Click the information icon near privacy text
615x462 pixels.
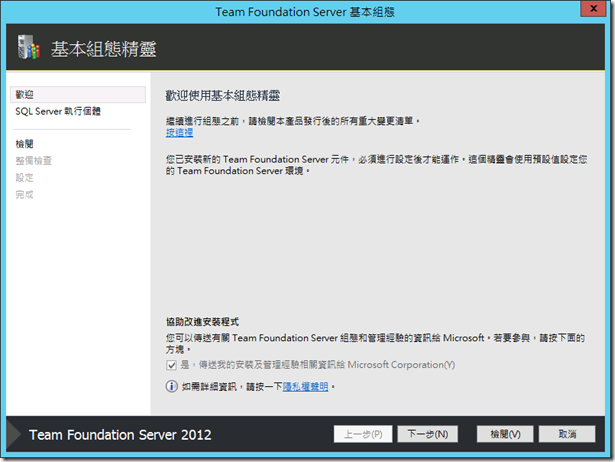point(171,386)
